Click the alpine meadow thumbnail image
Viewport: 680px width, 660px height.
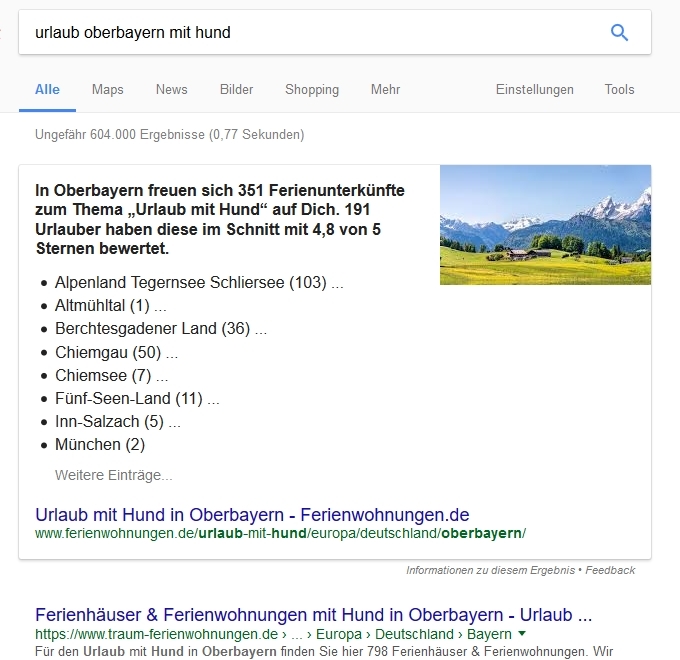tap(545, 225)
